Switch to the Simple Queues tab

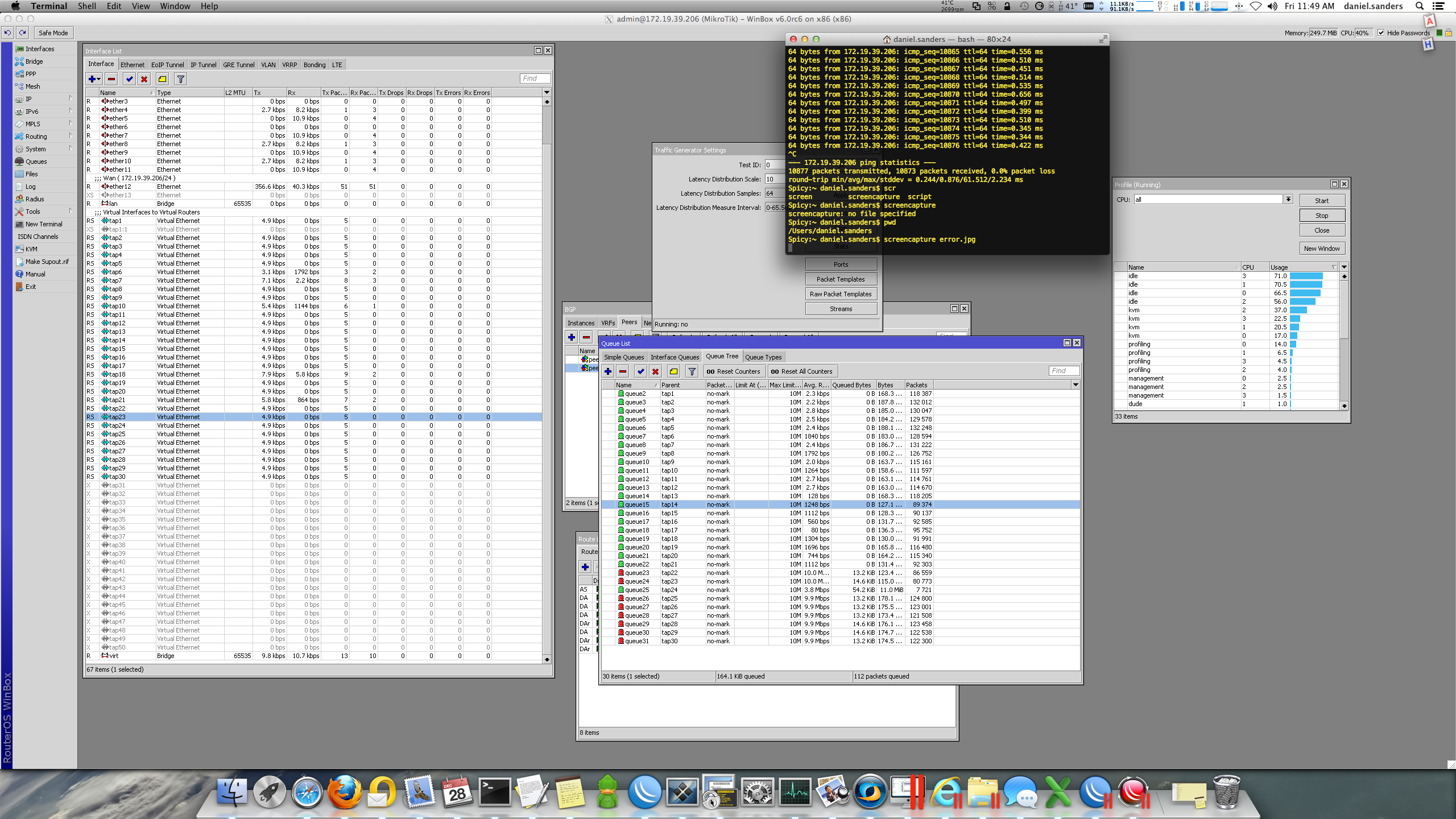click(624, 357)
